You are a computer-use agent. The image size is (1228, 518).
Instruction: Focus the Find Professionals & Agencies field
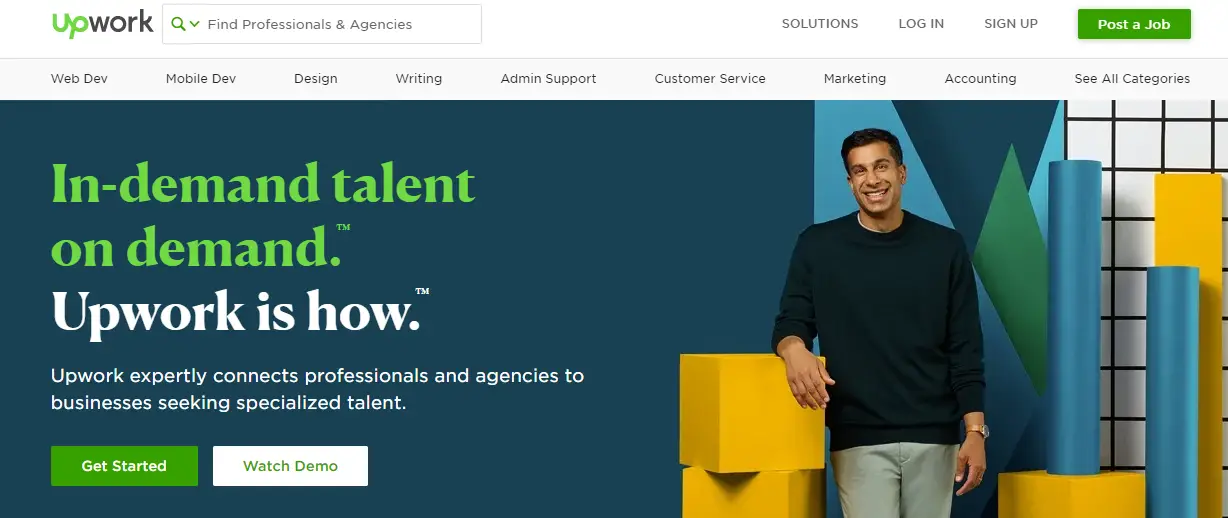click(x=322, y=24)
